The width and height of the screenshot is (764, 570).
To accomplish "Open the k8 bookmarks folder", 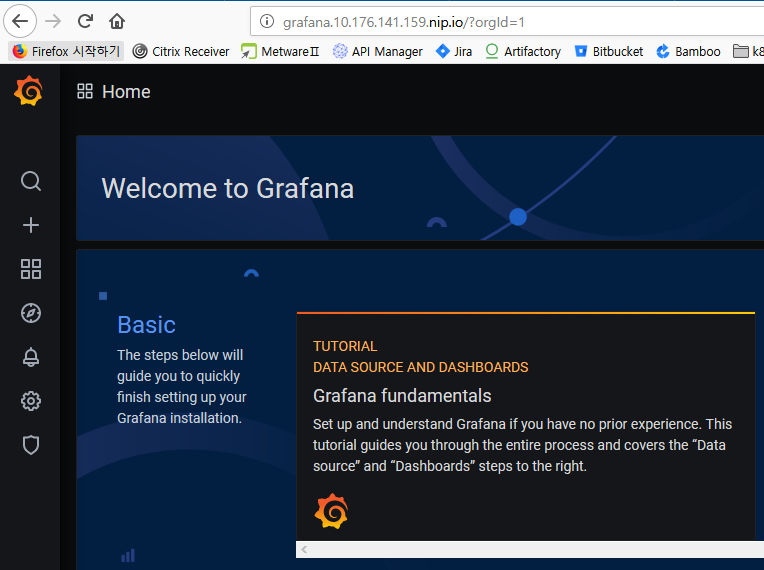I will click(748, 51).
